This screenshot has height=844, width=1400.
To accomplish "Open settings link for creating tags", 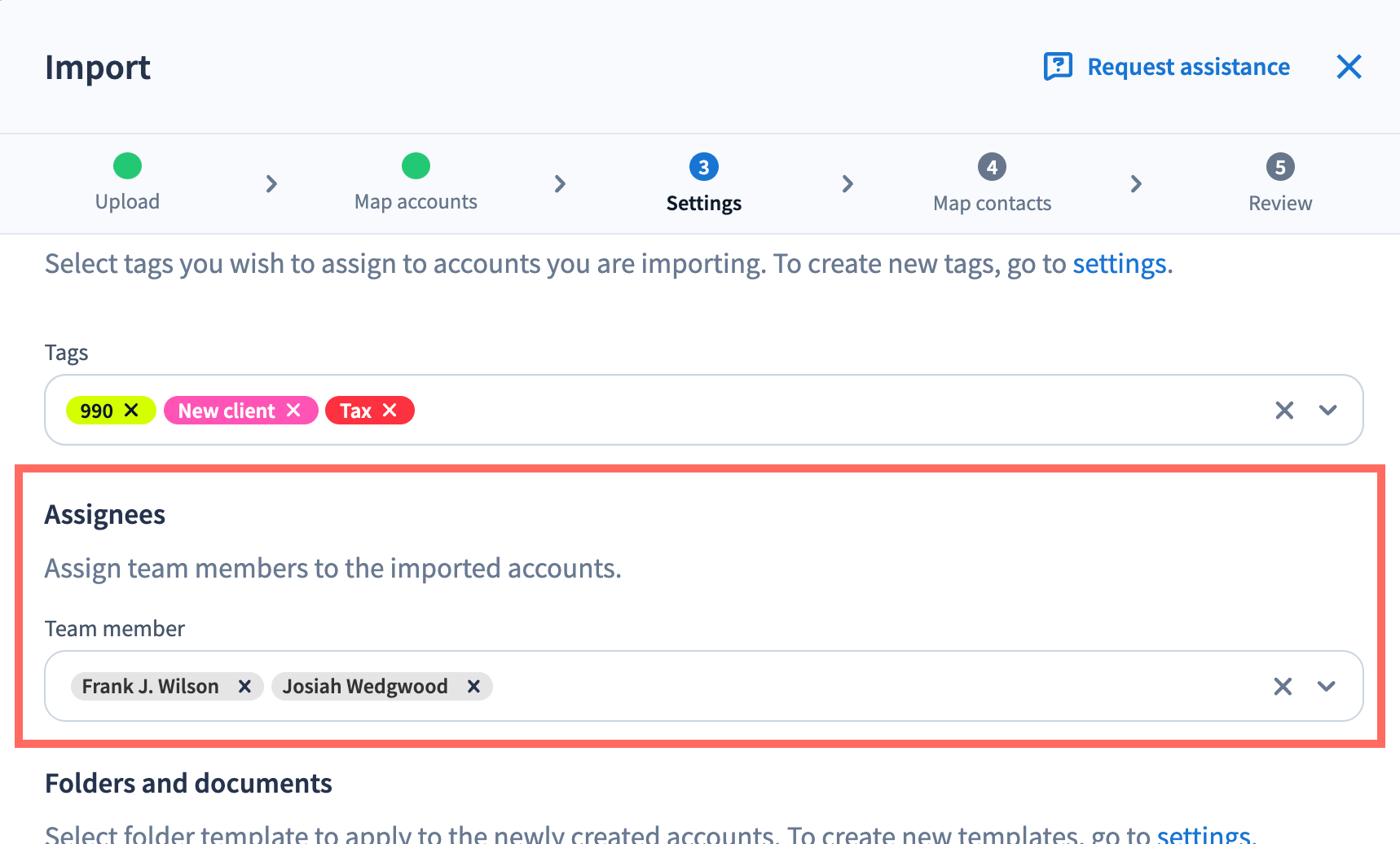I will pos(1119,264).
